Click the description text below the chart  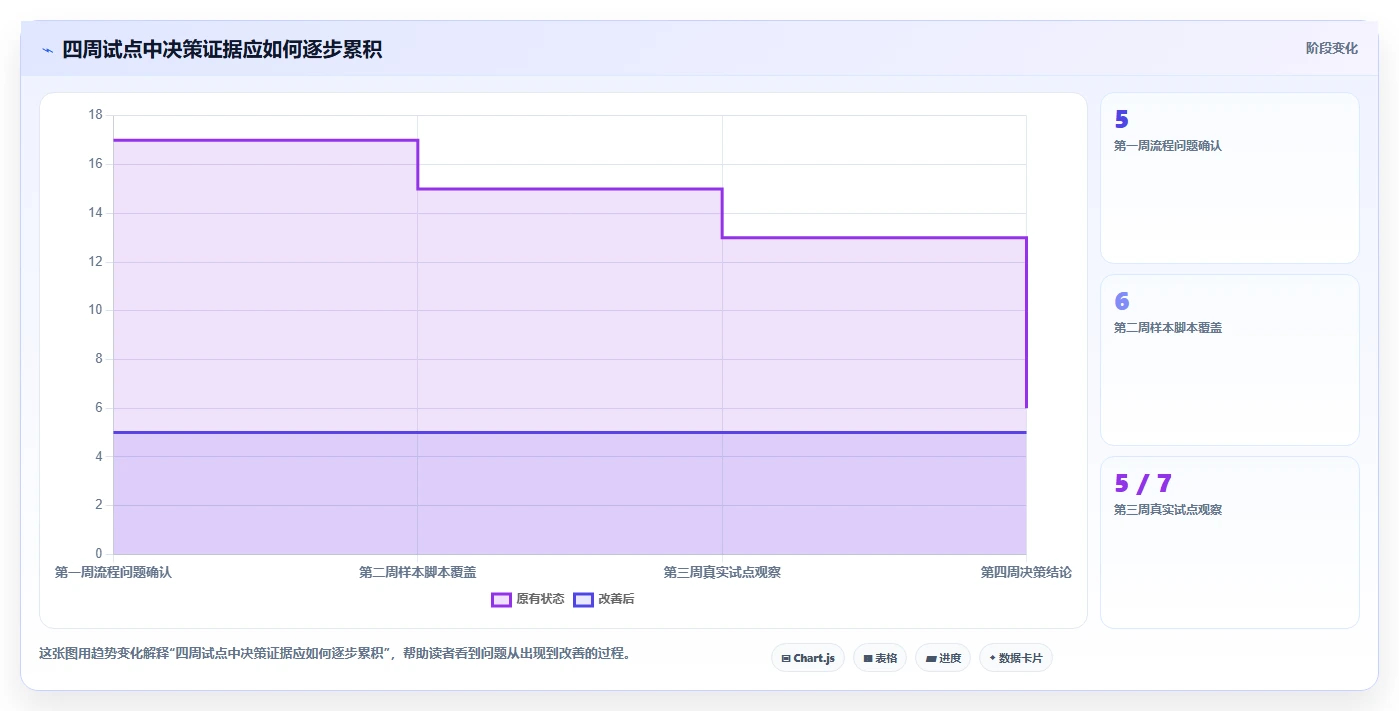pyautogui.click(x=334, y=654)
